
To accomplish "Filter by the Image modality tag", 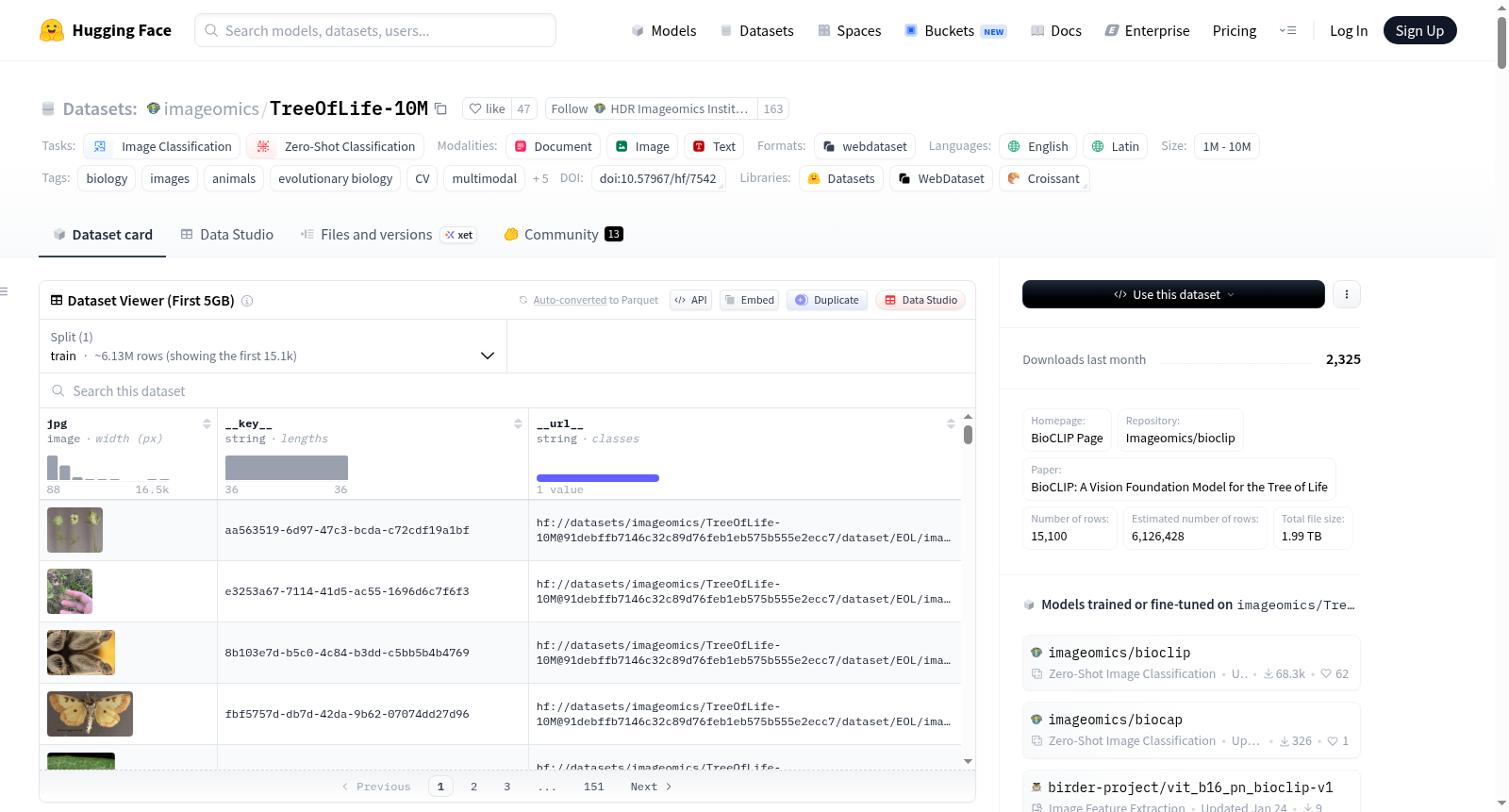I will tap(642, 146).
